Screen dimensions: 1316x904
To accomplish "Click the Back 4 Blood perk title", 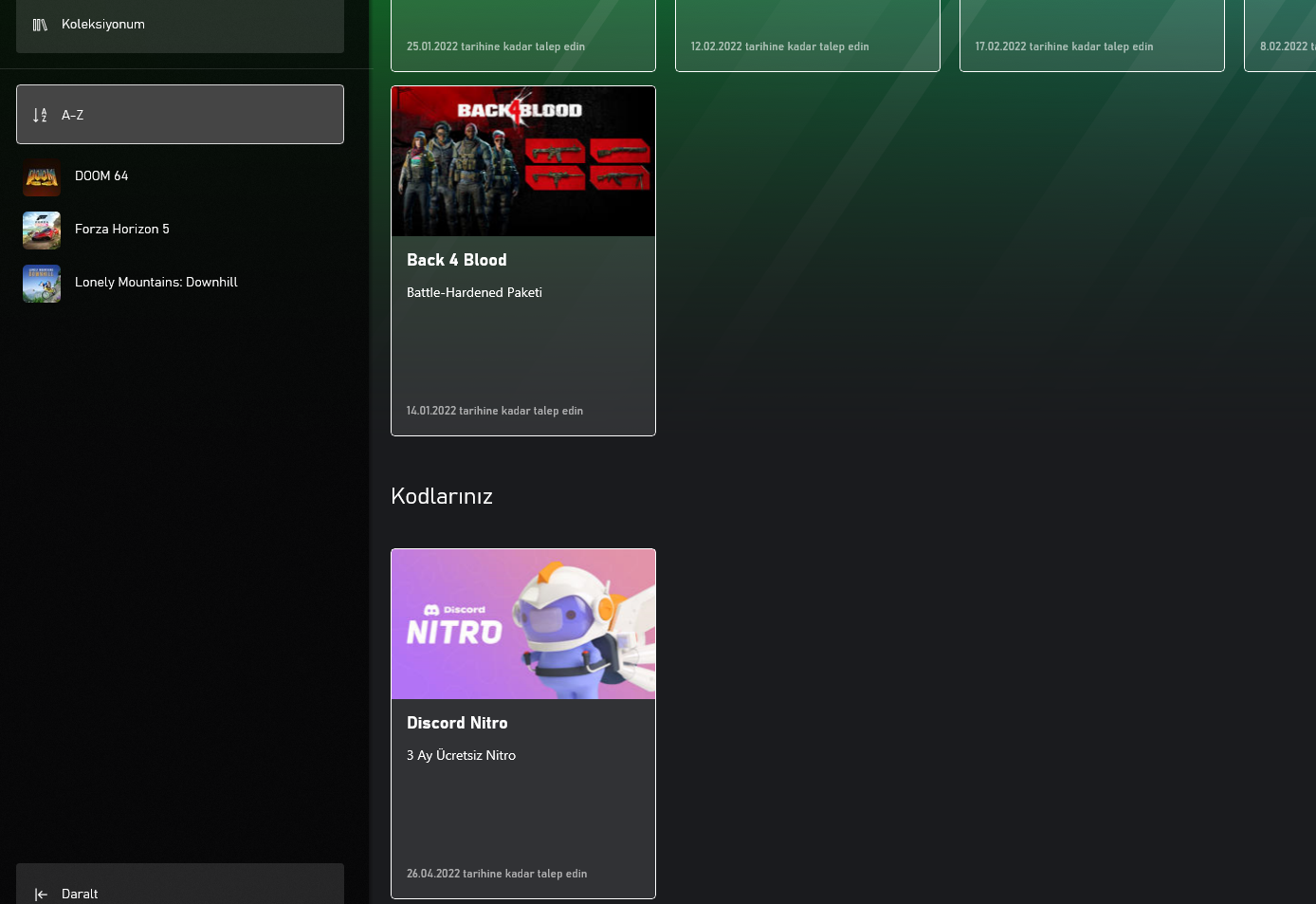I will click(457, 260).
